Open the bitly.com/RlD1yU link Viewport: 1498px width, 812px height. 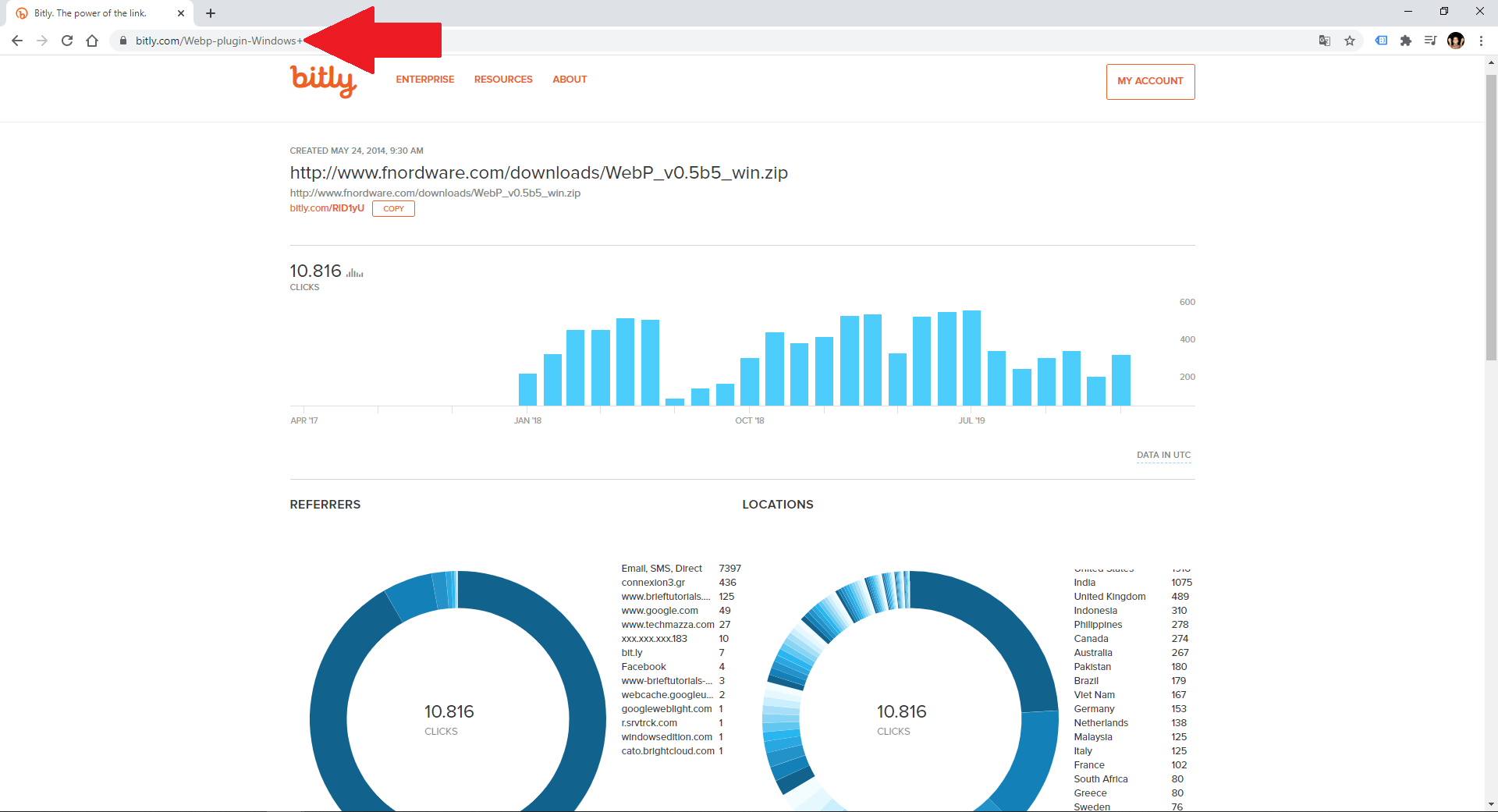coord(327,208)
